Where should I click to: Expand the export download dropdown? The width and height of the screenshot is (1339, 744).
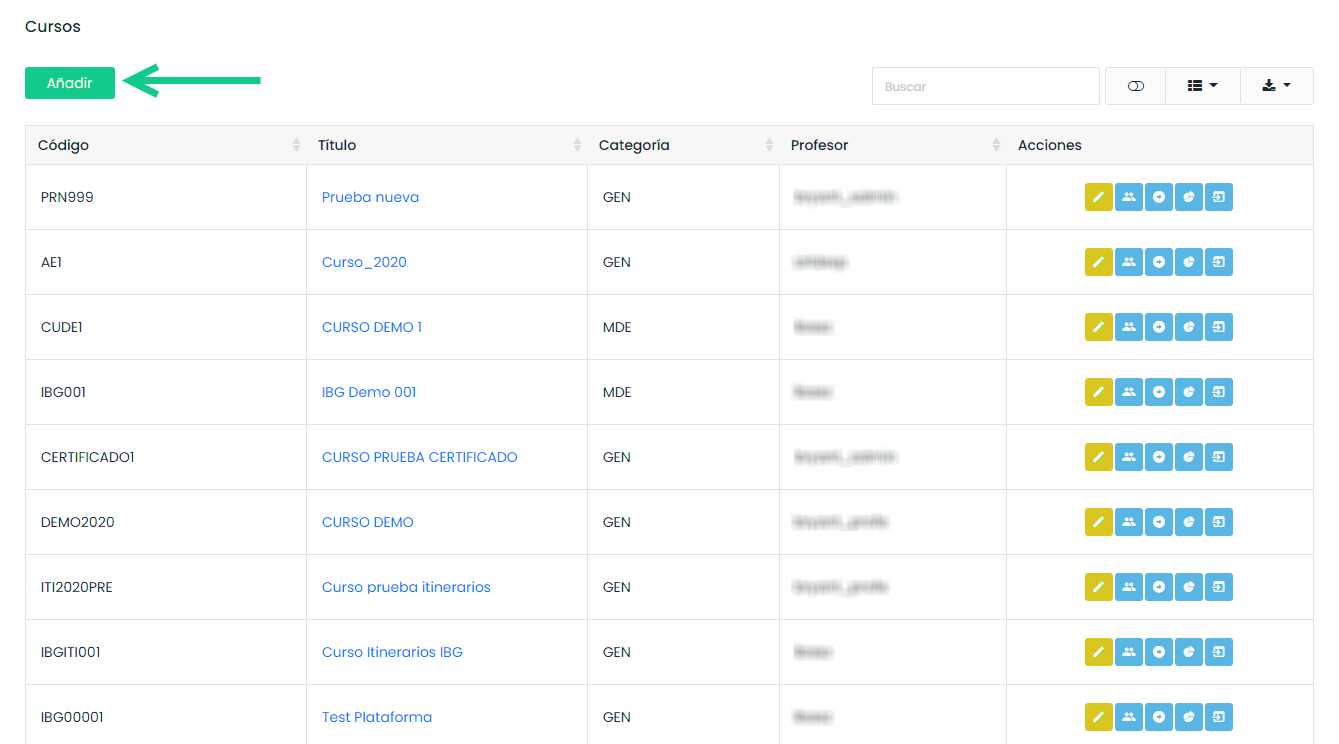point(1276,87)
